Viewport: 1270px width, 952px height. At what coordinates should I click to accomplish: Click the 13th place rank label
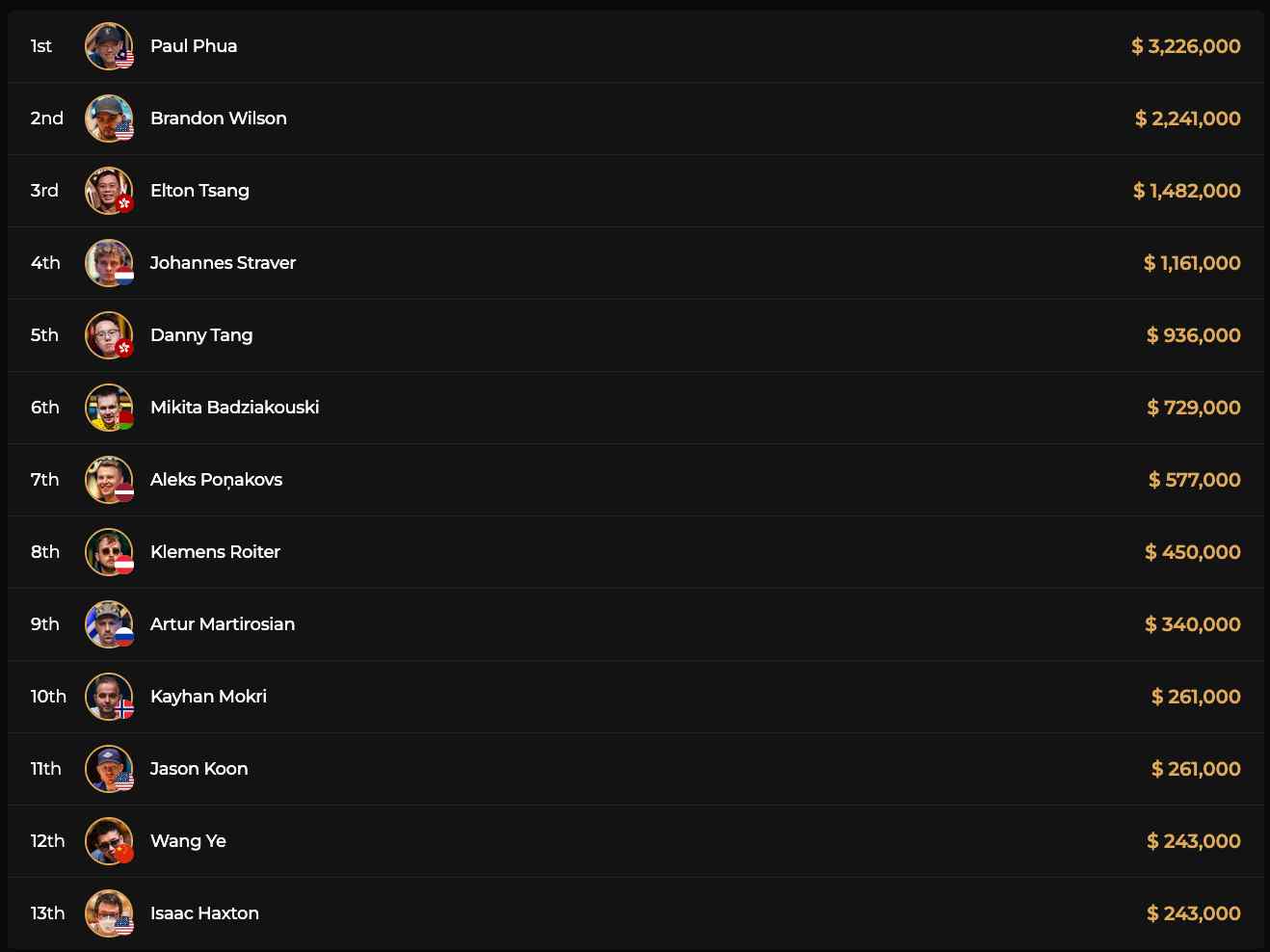pyautogui.click(x=47, y=913)
